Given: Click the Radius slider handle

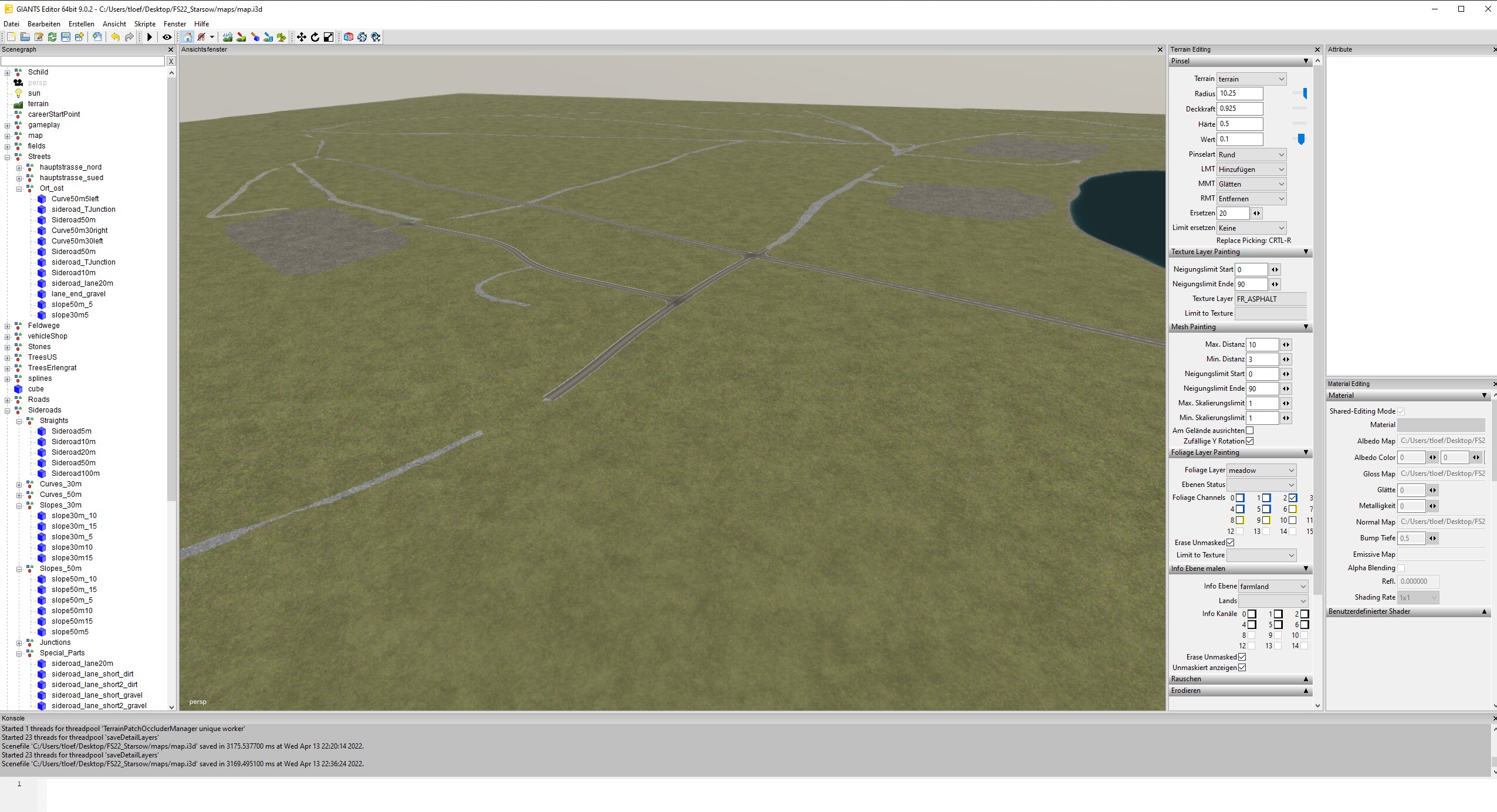Looking at the screenshot, I should coord(1305,93).
